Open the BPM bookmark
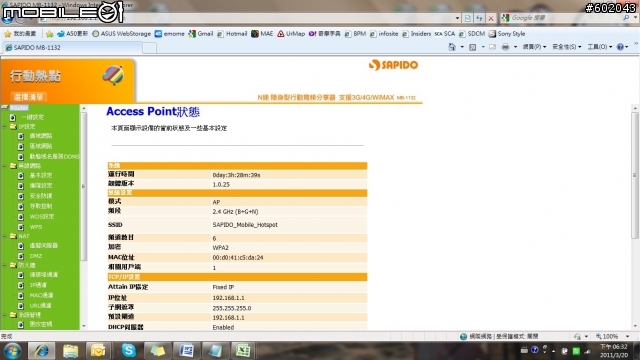 [355, 34]
